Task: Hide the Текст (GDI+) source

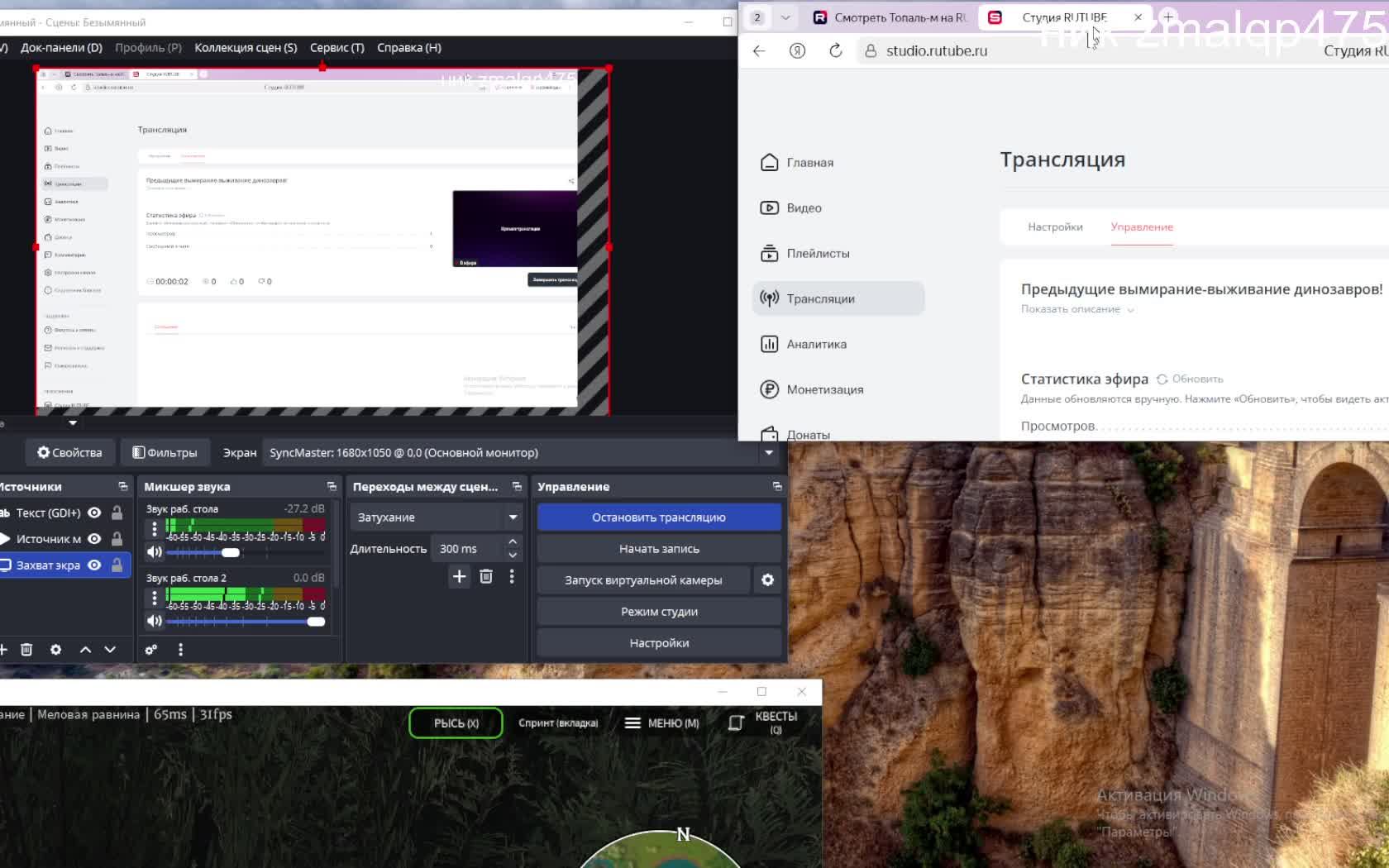Action: tap(94, 513)
